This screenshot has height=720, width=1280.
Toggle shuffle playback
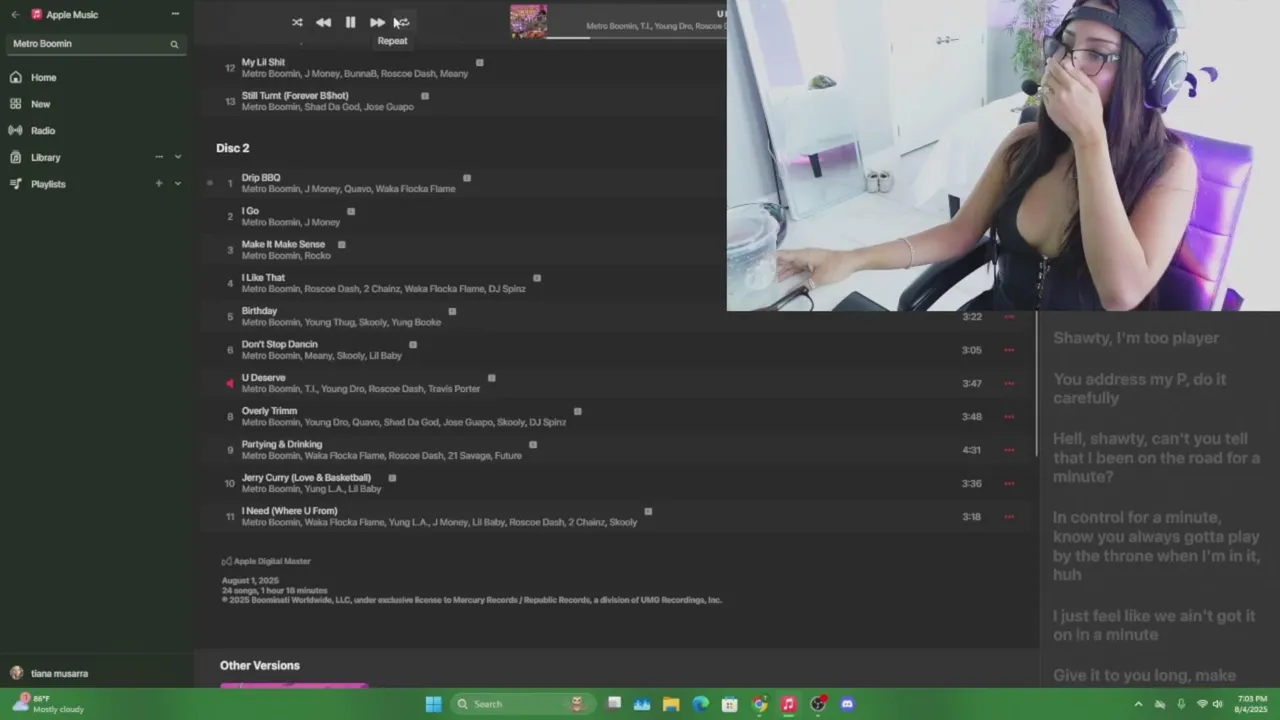point(297,22)
